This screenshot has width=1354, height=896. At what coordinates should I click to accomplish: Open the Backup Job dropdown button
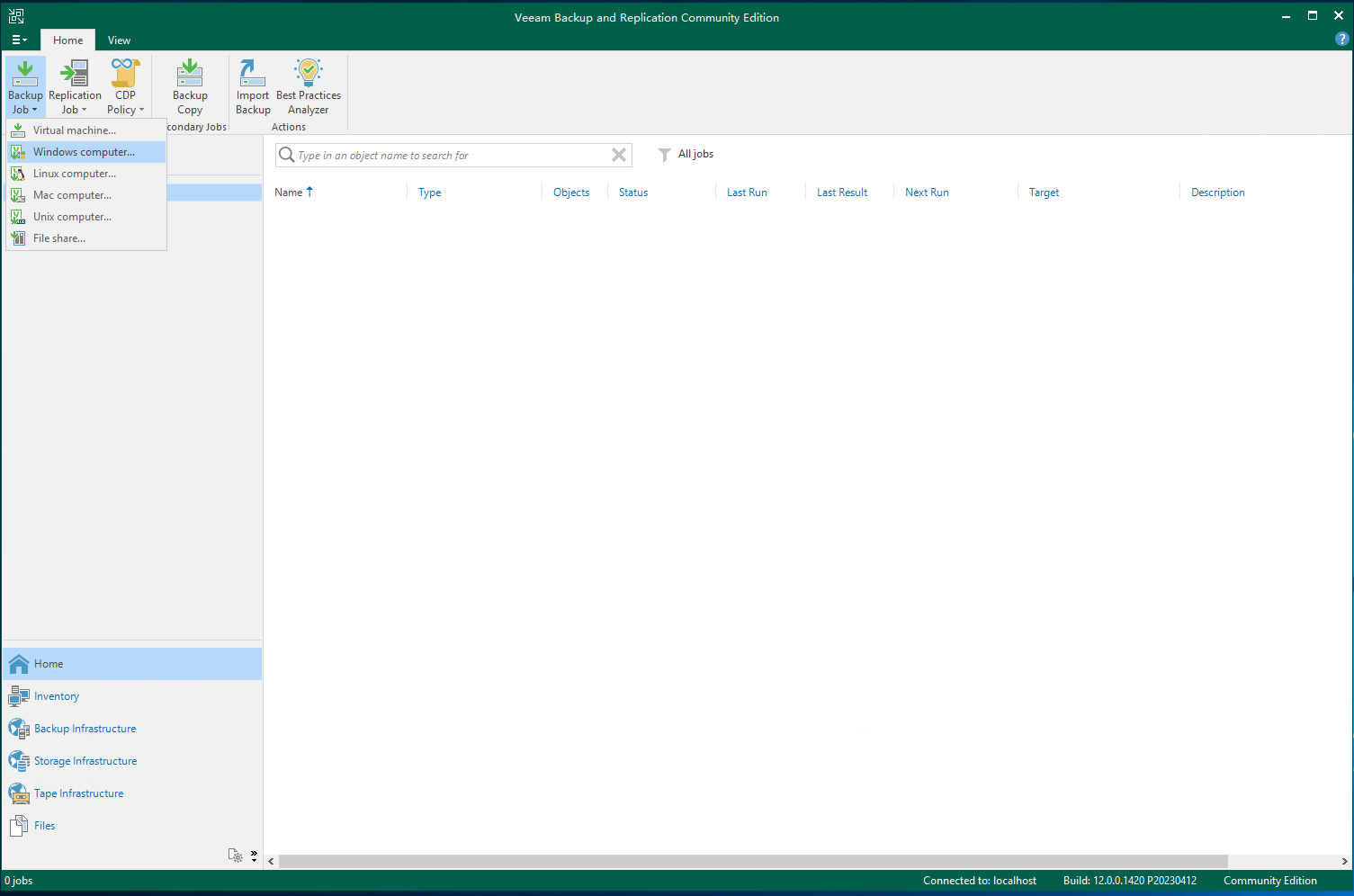click(25, 87)
